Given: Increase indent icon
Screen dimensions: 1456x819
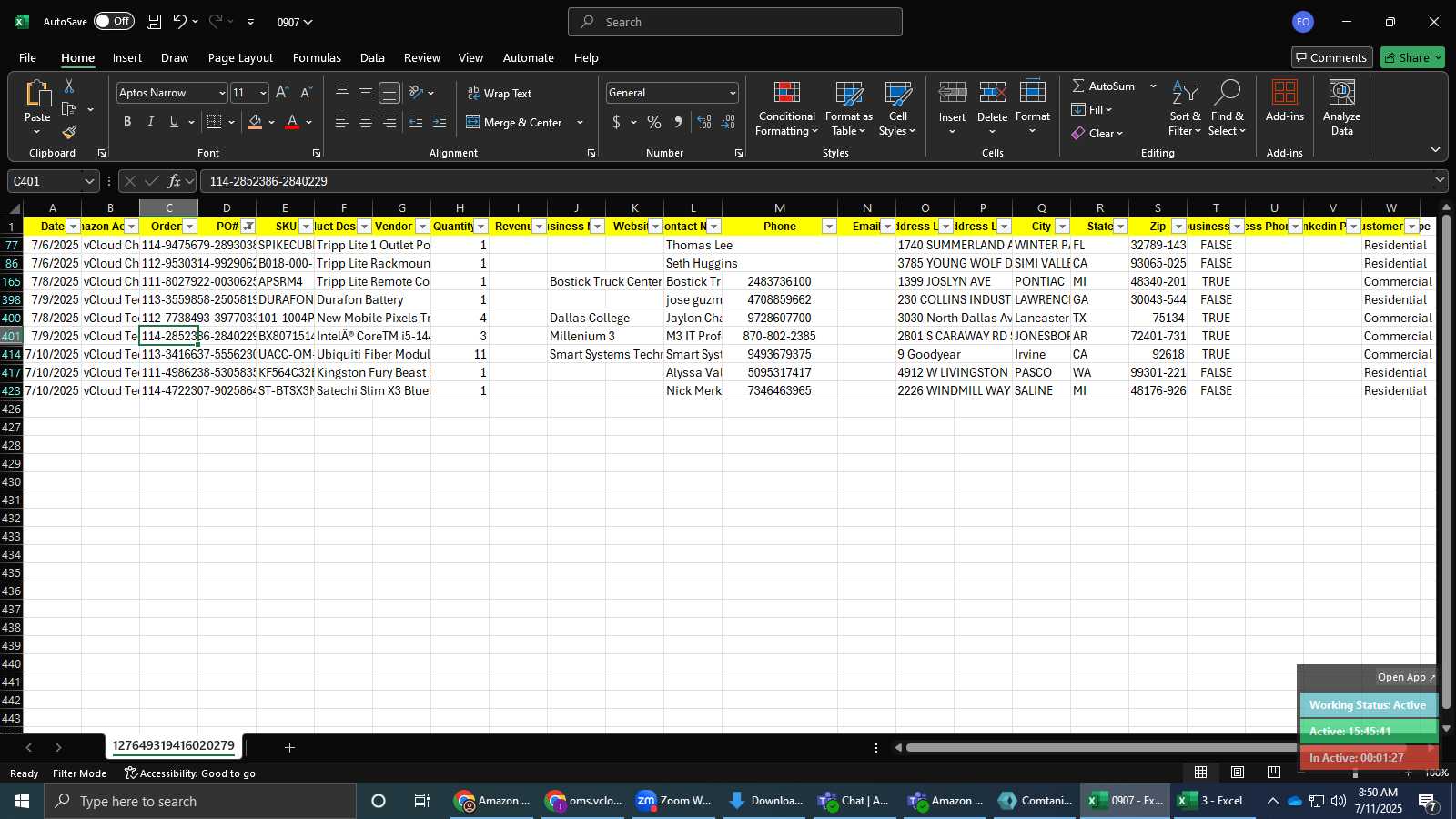Looking at the screenshot, I should 440,122.
